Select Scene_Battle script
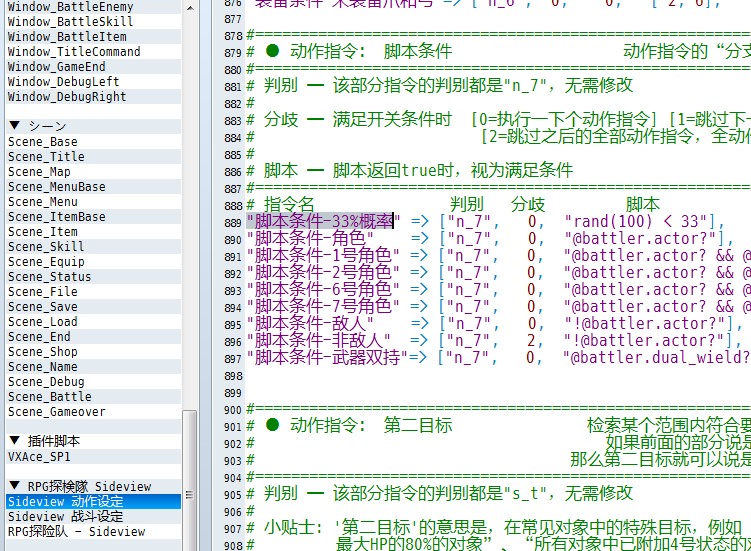 [93, 396]
